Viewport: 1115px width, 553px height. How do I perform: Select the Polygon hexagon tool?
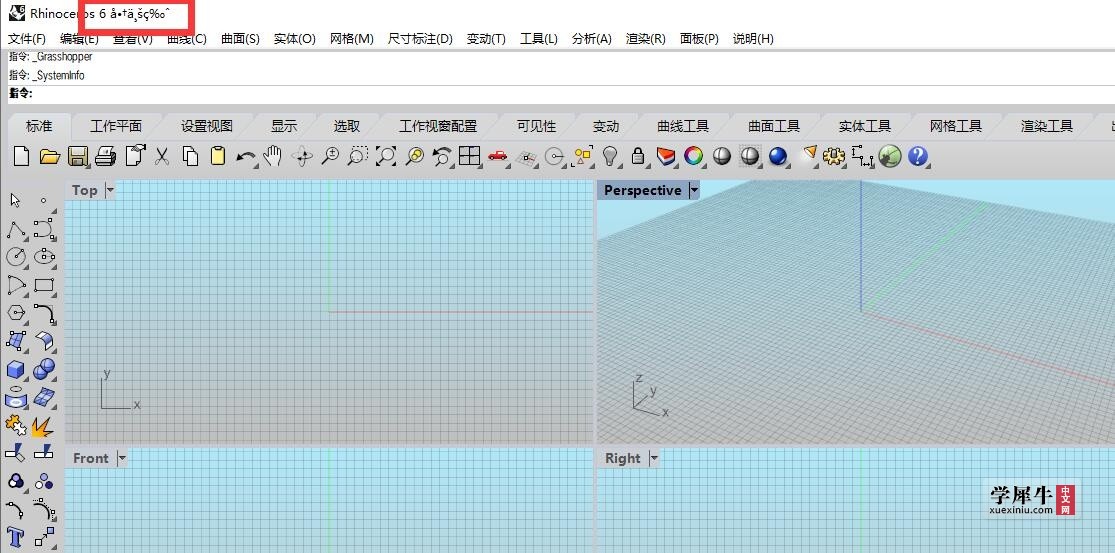click(16, 313)
